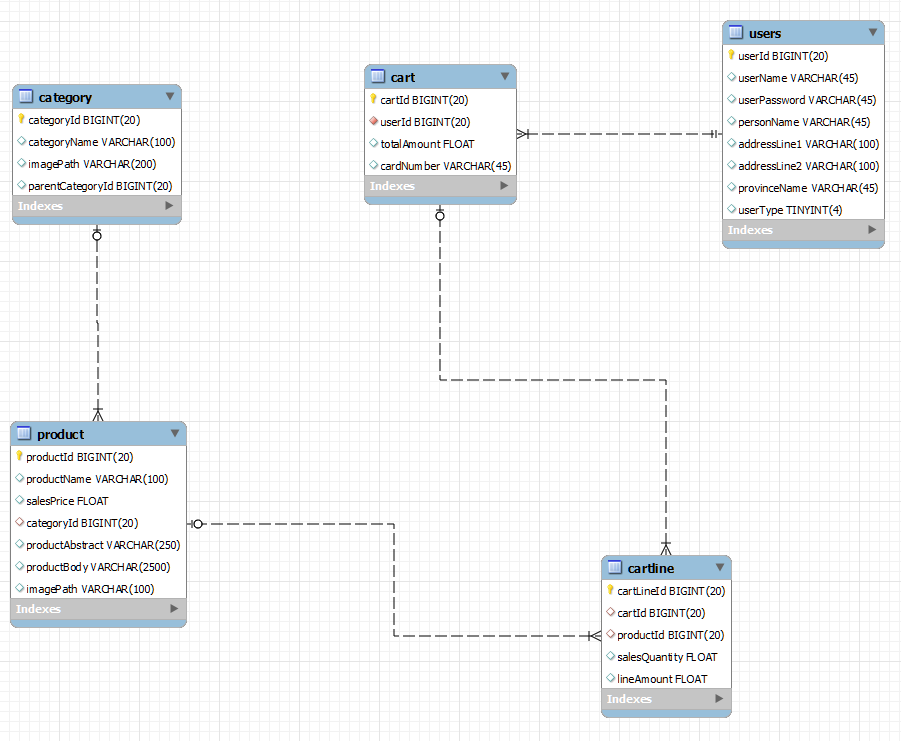Expand the Indexes section of product table
901x741 pixels.
click(x=173, y=609)
